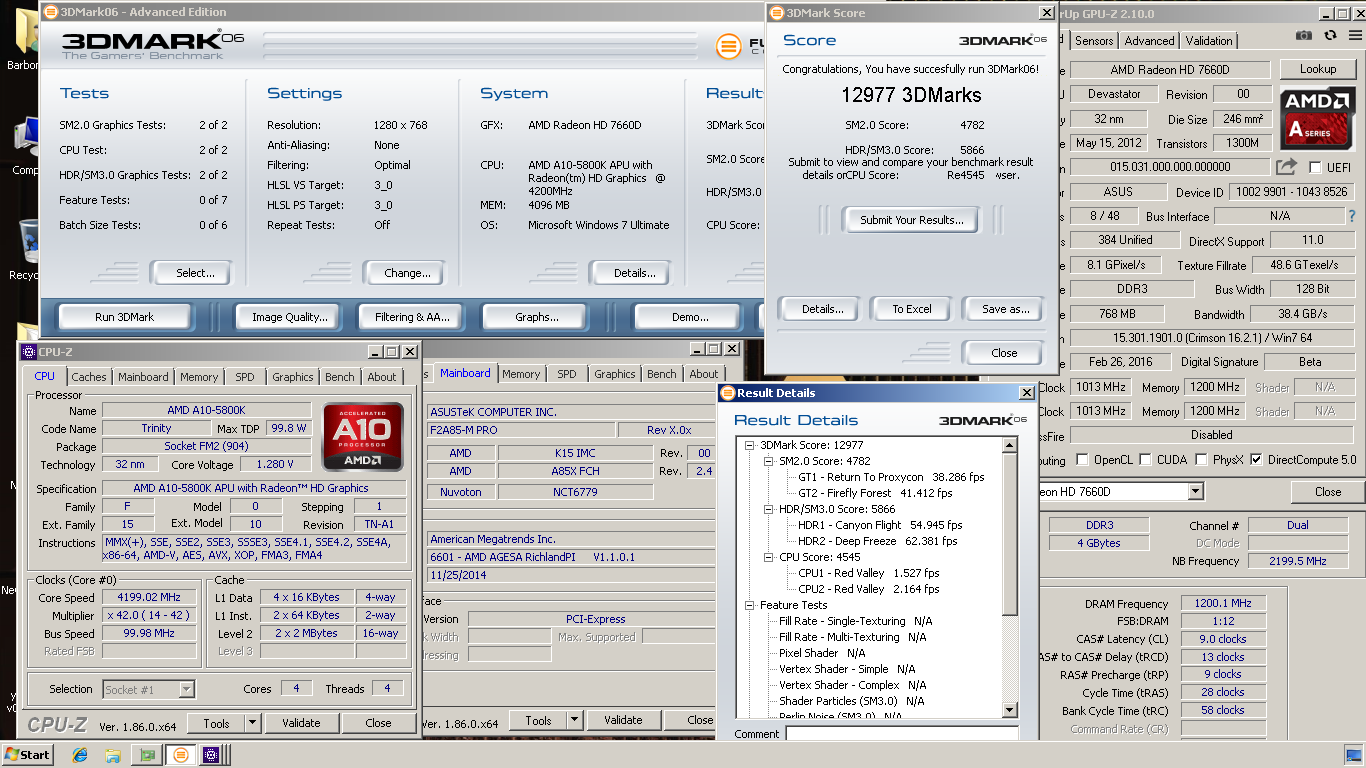Image resolution: width=1366 pixels, height=768 pixels.
Task: Click the Comment input field
Action: 901,734
